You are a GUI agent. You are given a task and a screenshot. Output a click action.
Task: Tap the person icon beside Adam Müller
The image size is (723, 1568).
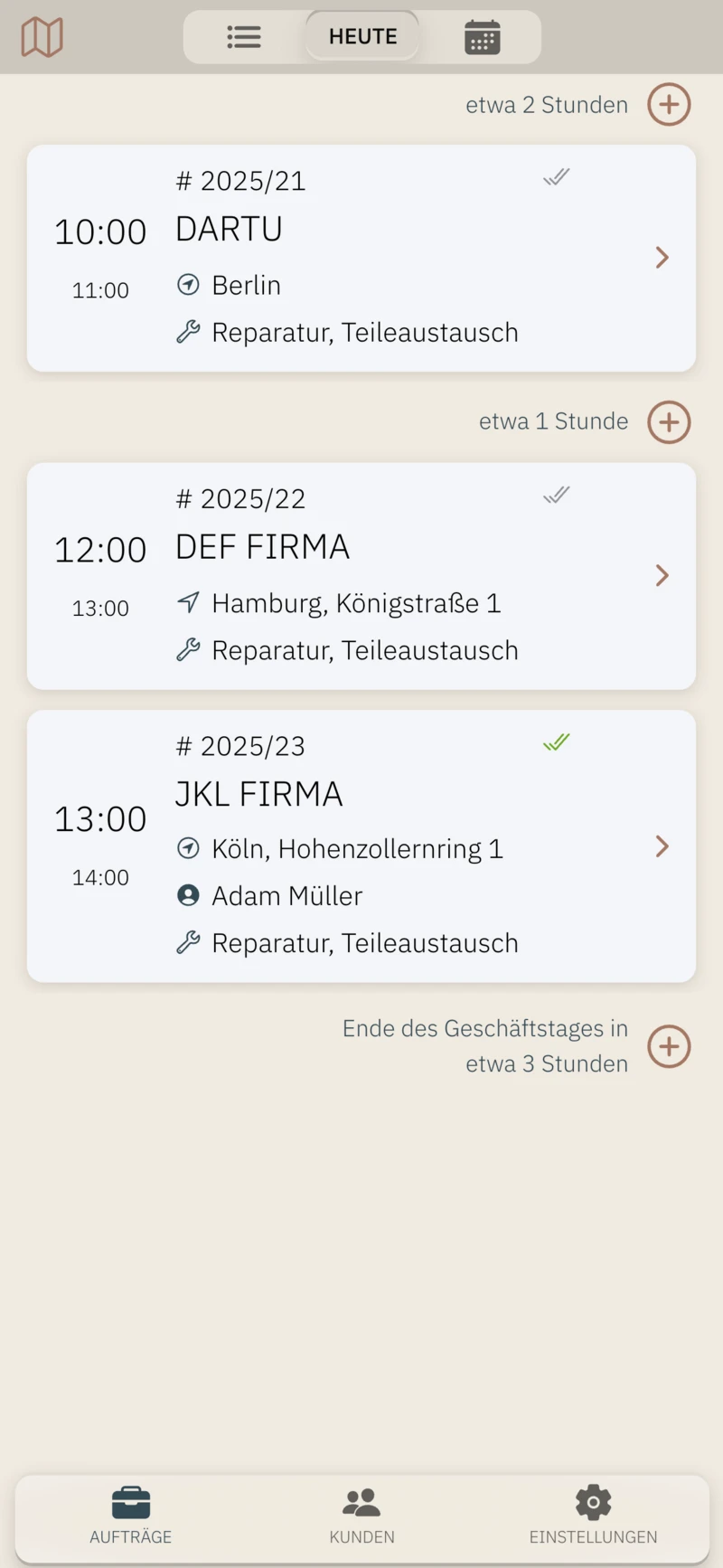[x=188, y=895]
